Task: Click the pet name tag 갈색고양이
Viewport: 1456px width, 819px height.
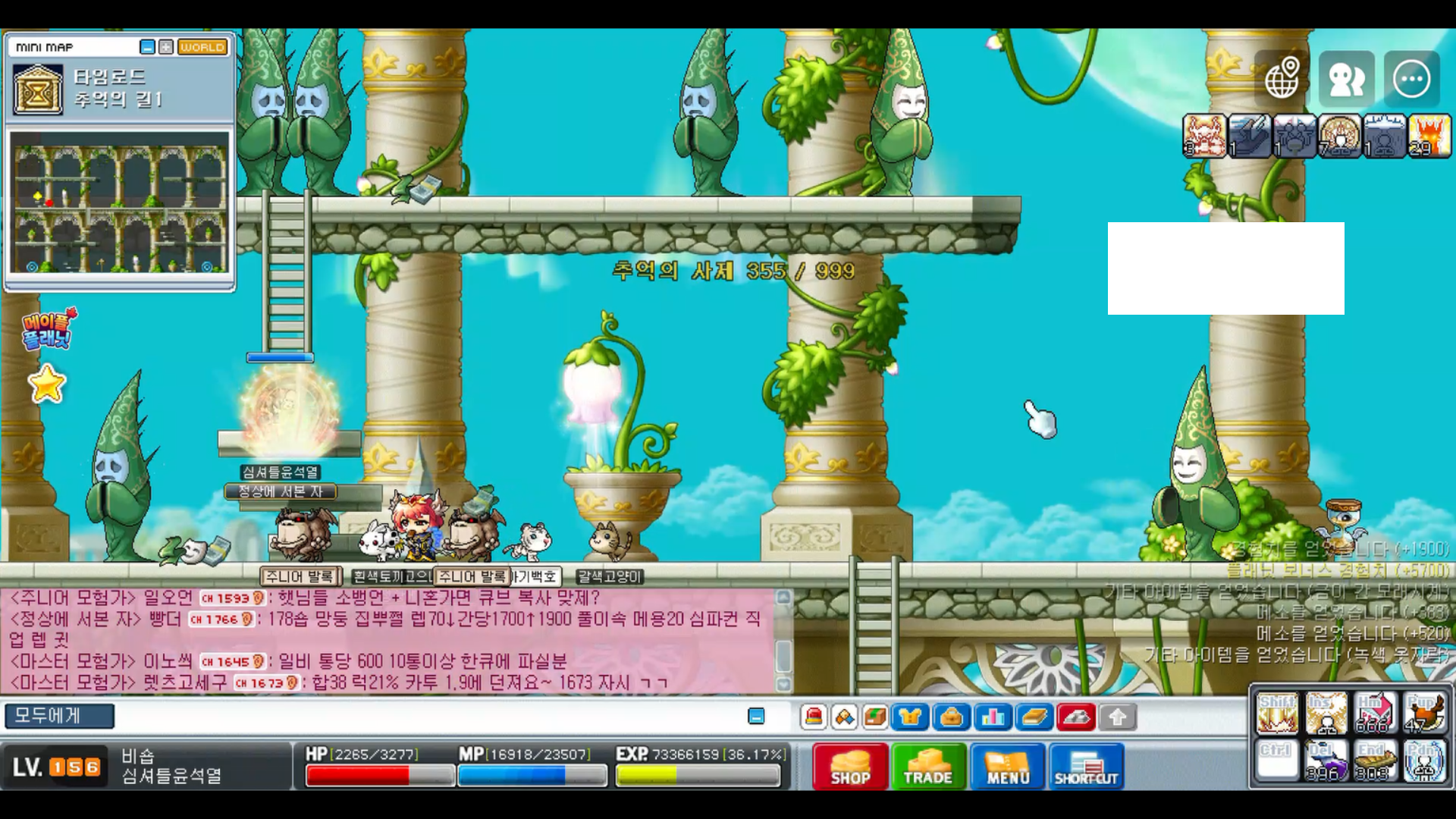Action: (x=610, y=577)
